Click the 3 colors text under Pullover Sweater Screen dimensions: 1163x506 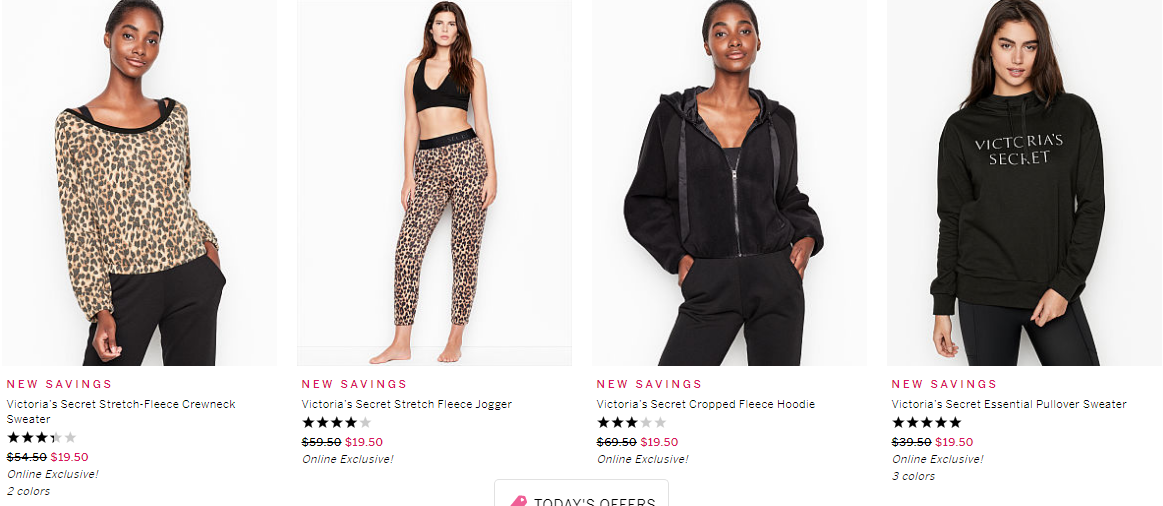pyautogui.click(x=914, y=476)
